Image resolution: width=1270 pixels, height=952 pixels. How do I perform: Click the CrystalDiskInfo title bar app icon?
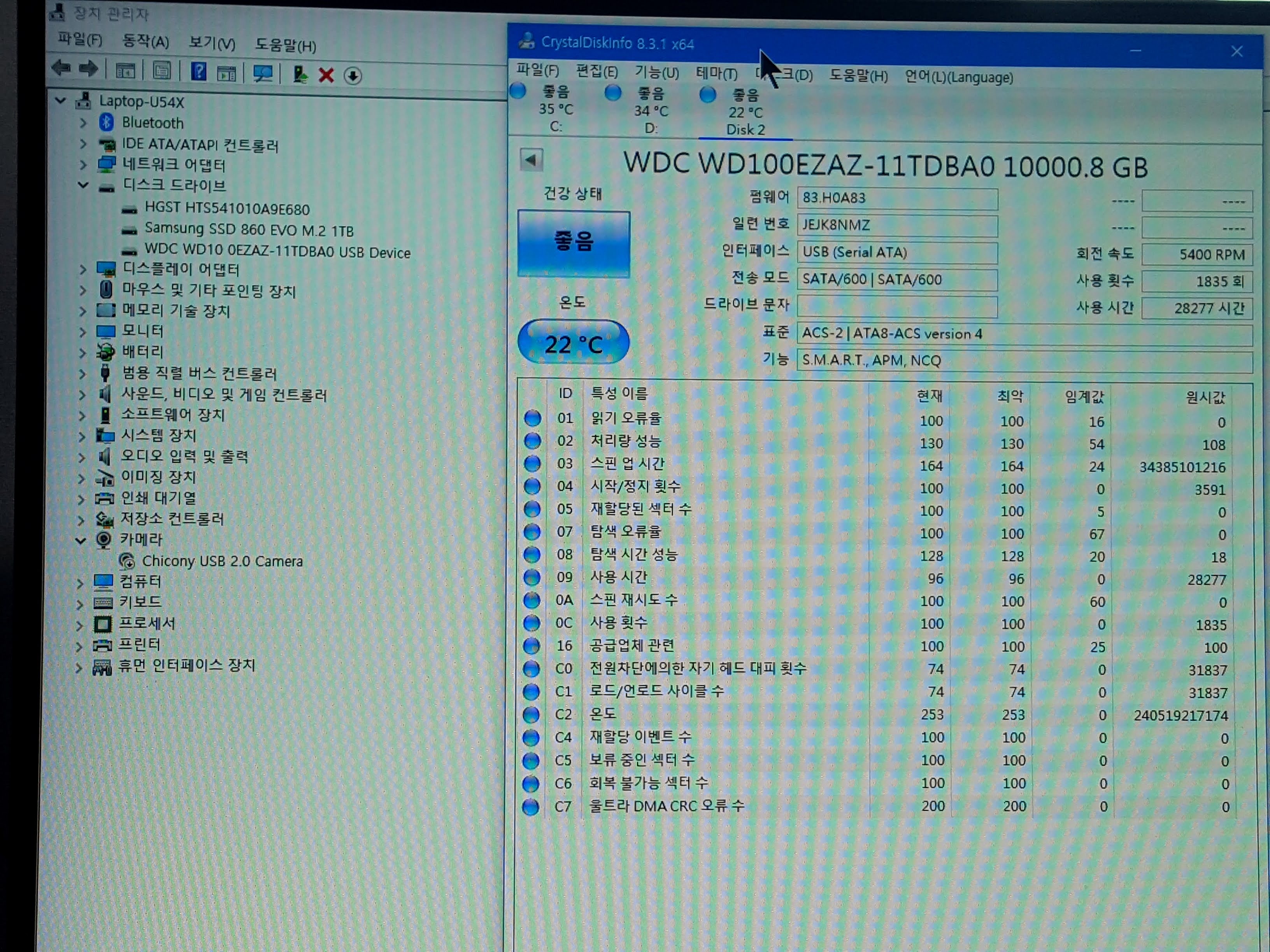pos(526,41)
